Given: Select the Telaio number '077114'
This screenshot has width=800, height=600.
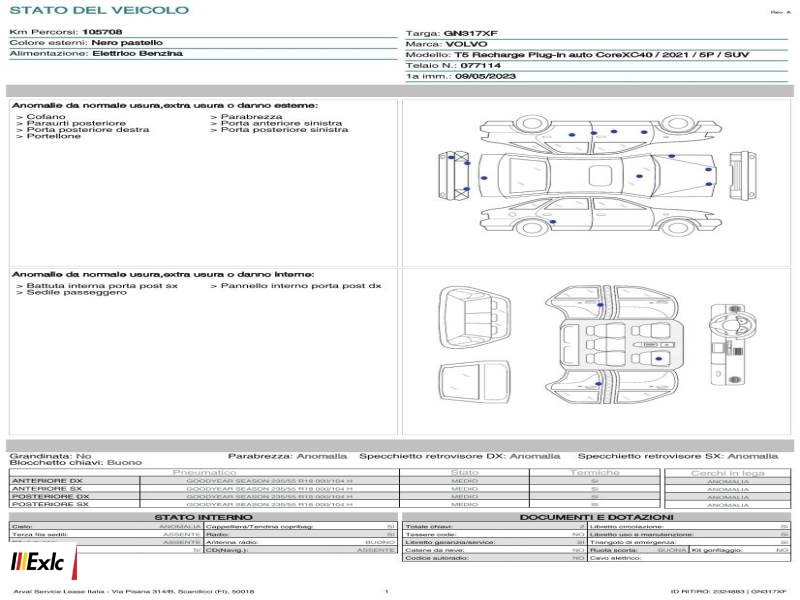Looking at the screenshot, I should tap(481, 66).
